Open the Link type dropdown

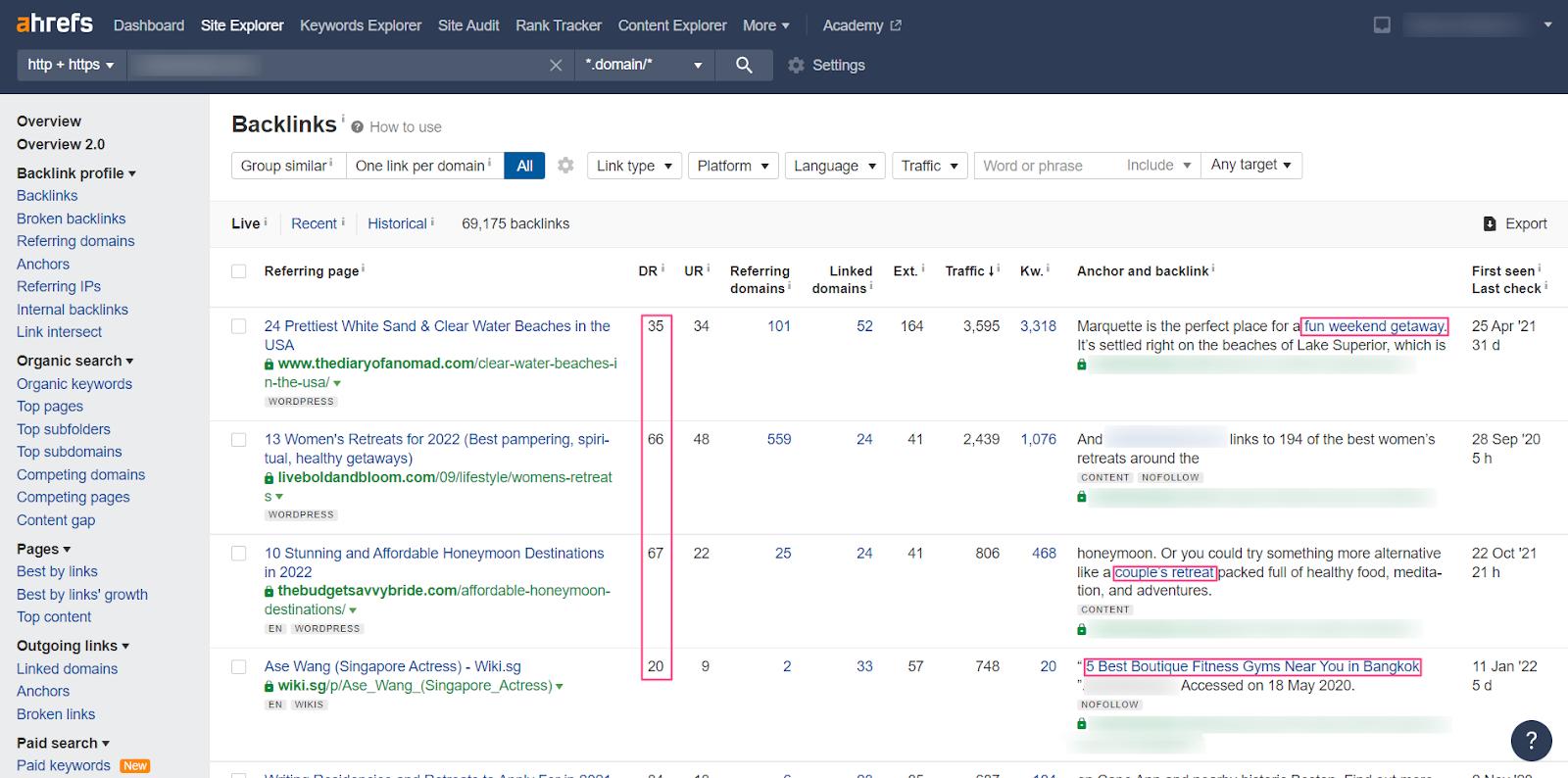(x=634, y=166)
